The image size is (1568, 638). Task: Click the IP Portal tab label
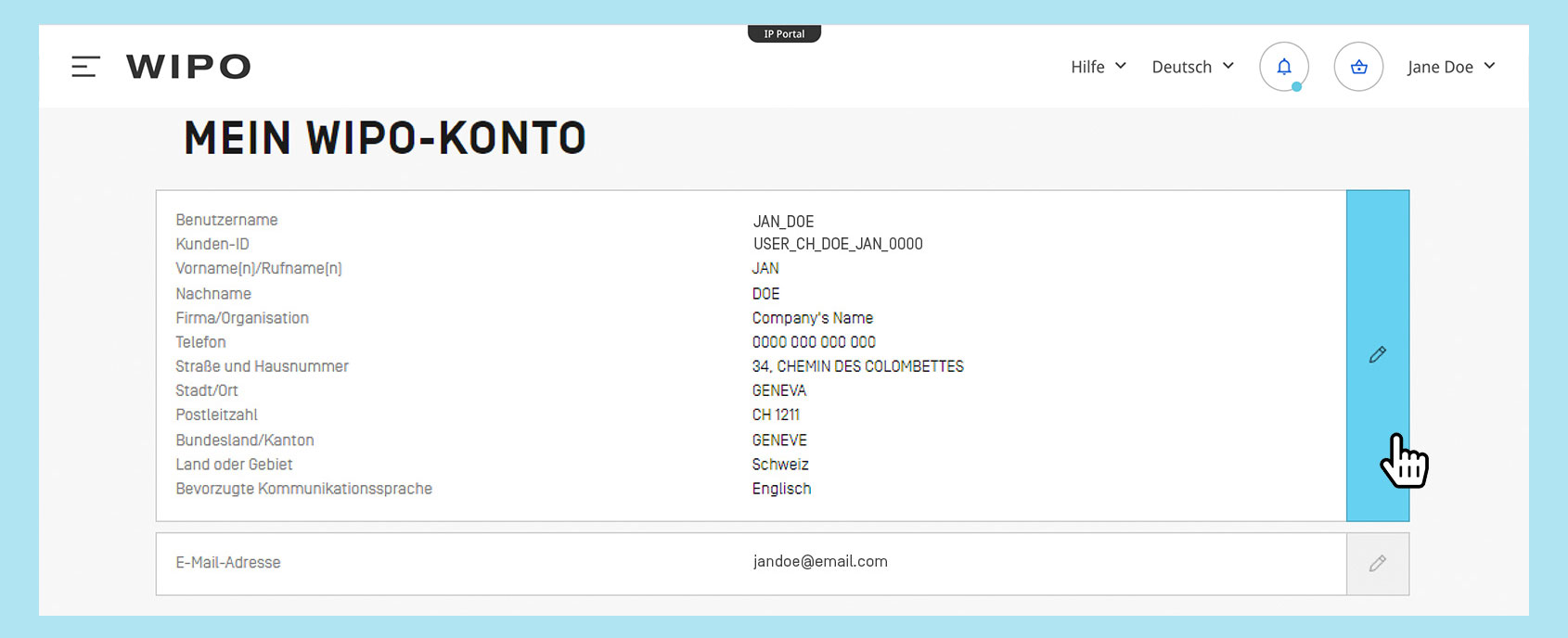coord(784,34)
